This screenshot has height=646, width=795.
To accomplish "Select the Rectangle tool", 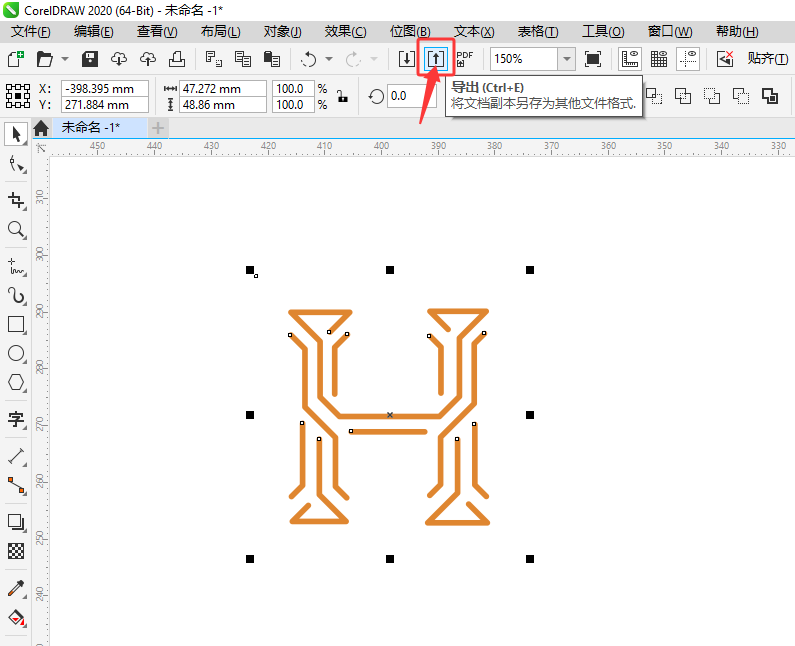I will [16, 325].
